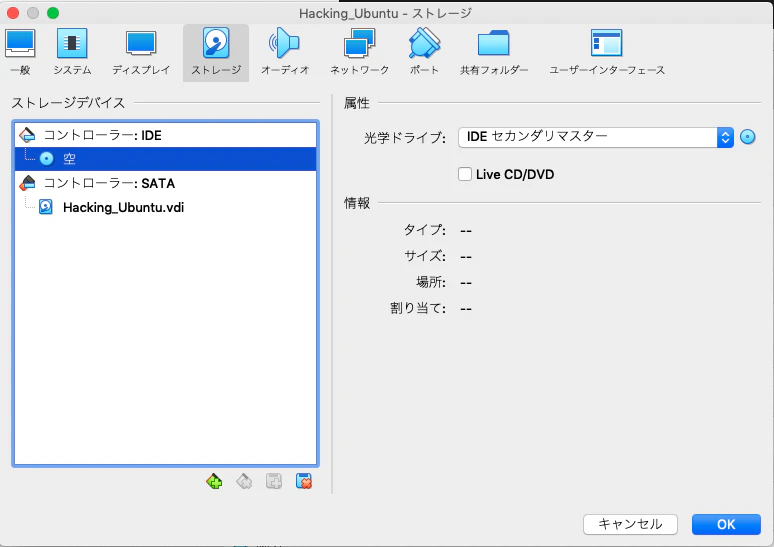Enable the Live CD/DVD checkbox
The width and height of the screenshot is (774, 547).
[x=464, y=174]
